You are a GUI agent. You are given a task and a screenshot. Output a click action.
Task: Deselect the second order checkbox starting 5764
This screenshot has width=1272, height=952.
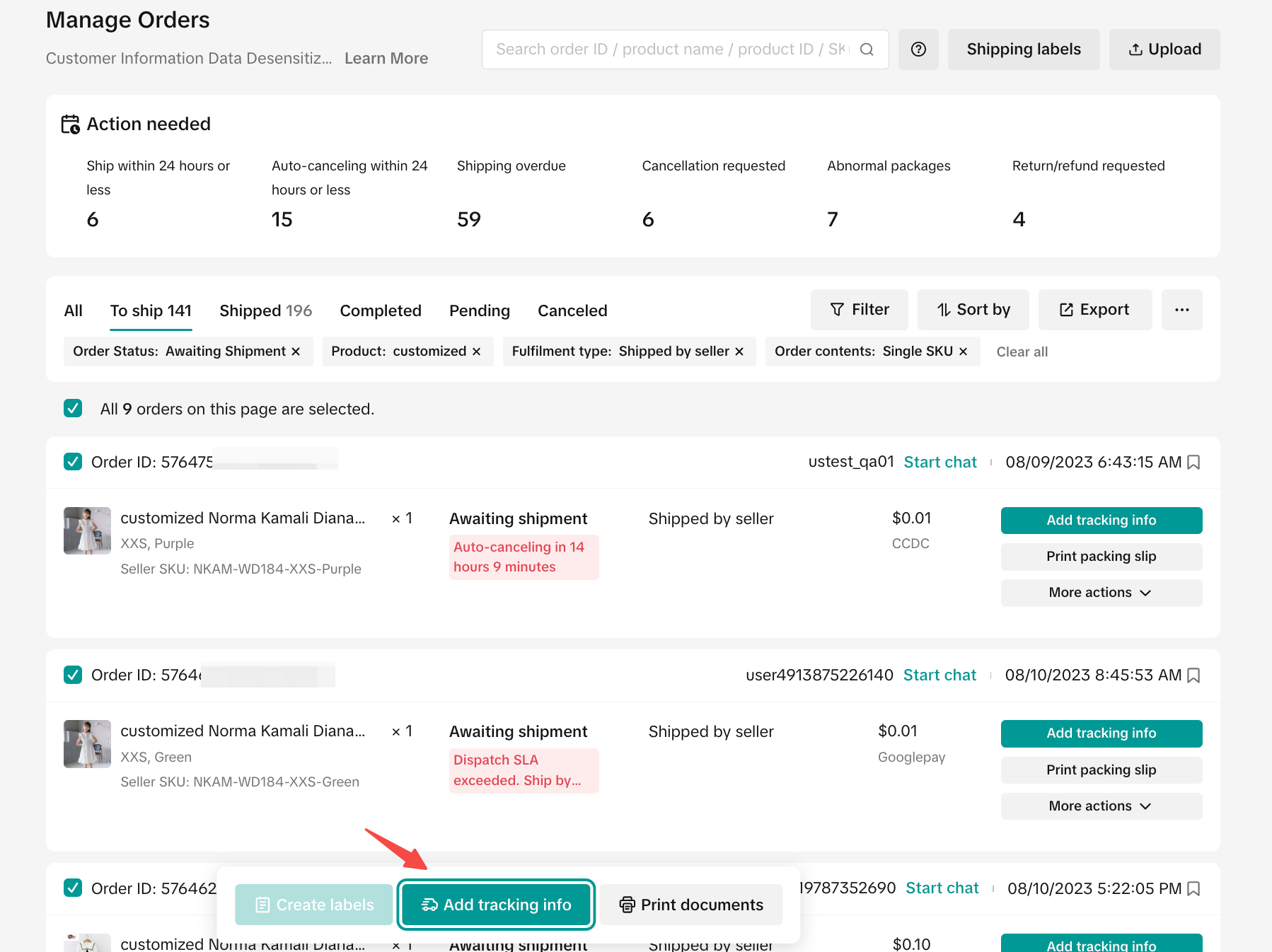[73, 675]
